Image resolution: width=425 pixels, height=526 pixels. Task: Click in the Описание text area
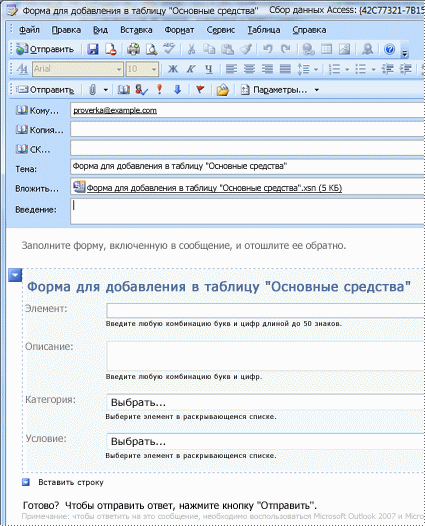266,356
